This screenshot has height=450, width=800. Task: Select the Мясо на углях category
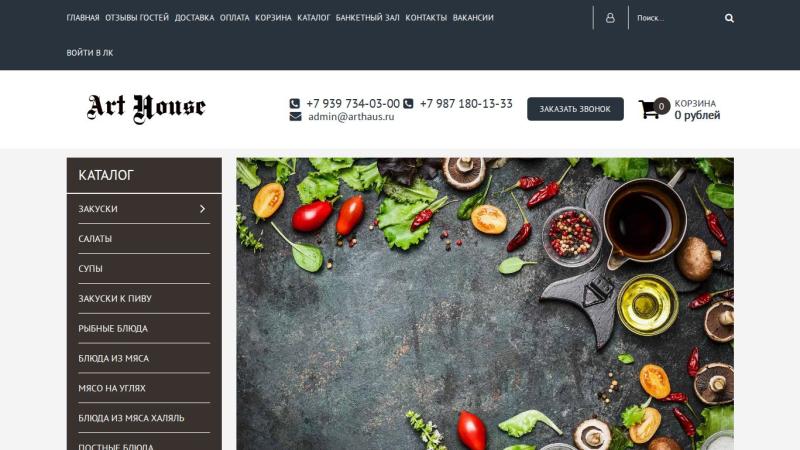(x=144, y=388)
